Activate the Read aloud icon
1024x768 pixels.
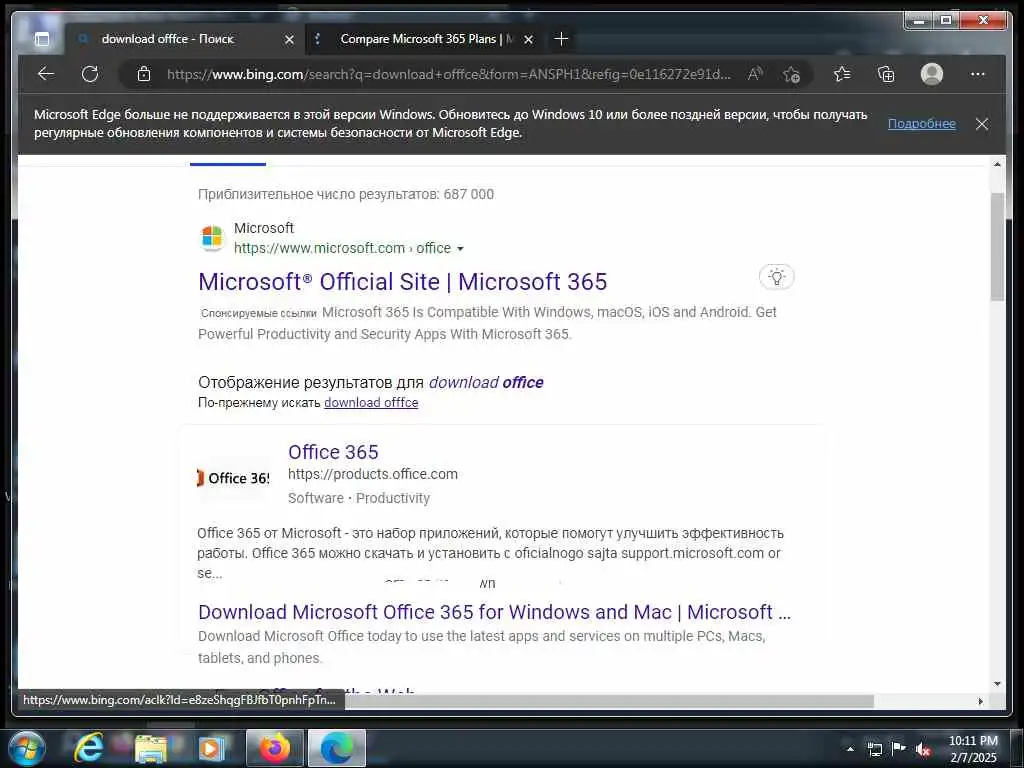tap(755, 74)
